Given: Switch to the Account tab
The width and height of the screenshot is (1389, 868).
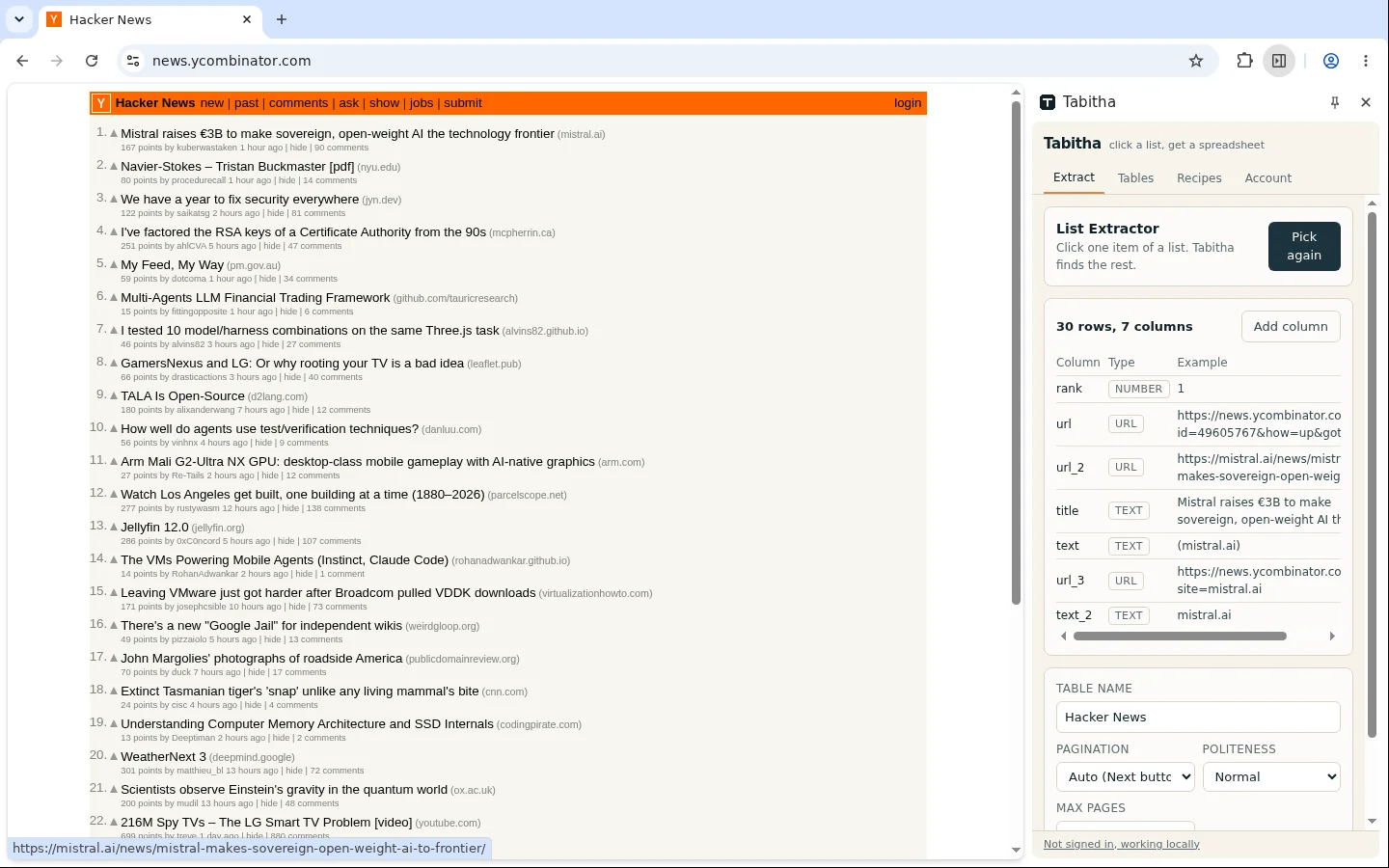Looking at the screenshot, I should click(1267, 178).
